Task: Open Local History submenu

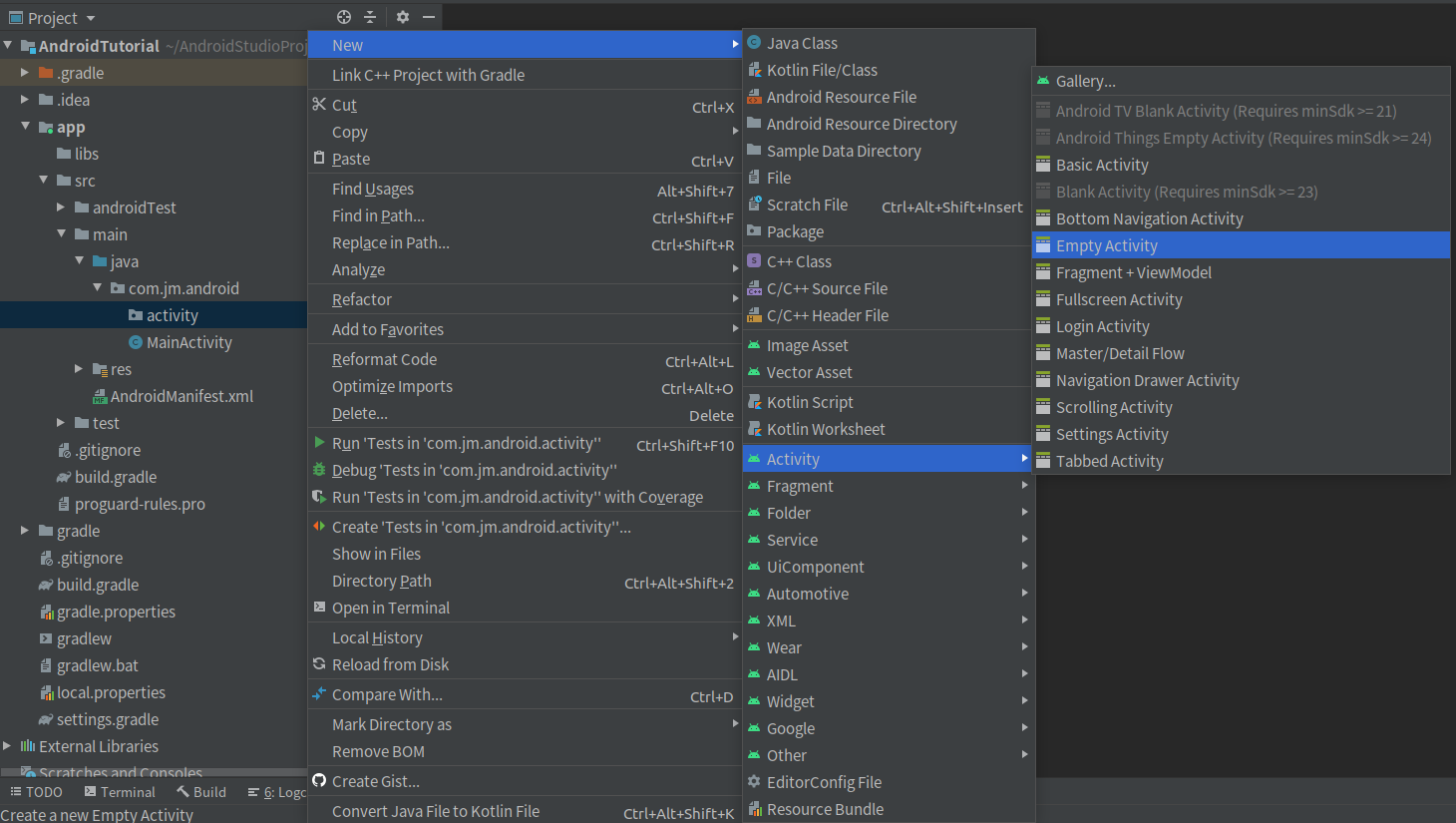Action: 526,637
